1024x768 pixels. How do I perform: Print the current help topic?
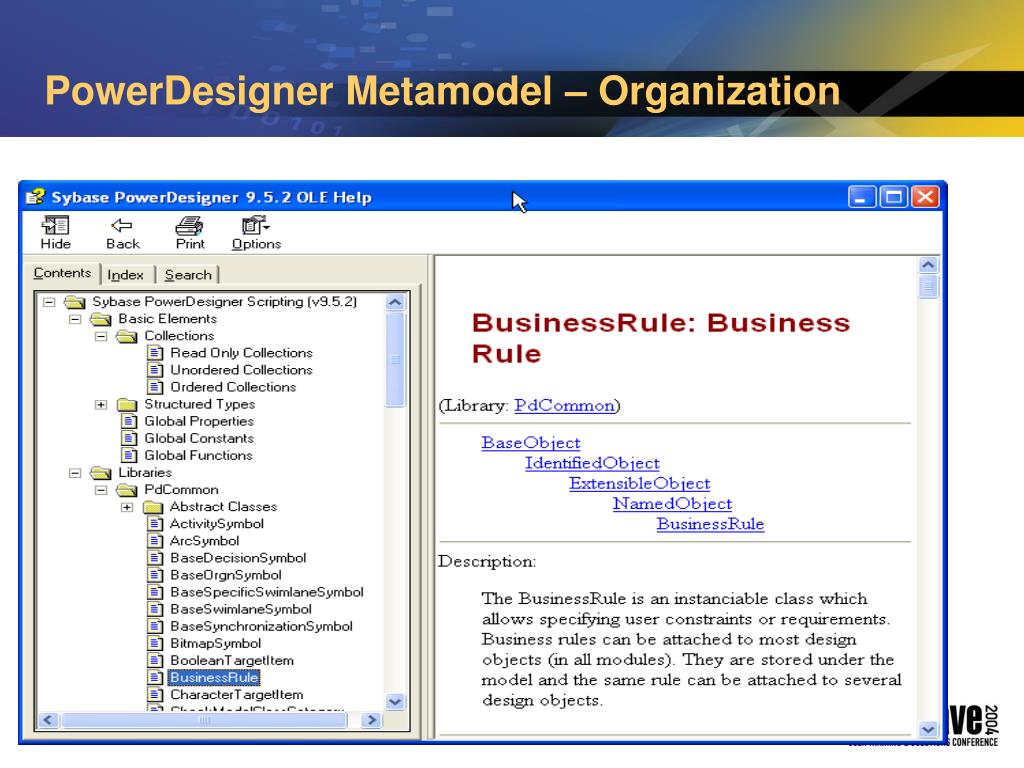(189, 226)
